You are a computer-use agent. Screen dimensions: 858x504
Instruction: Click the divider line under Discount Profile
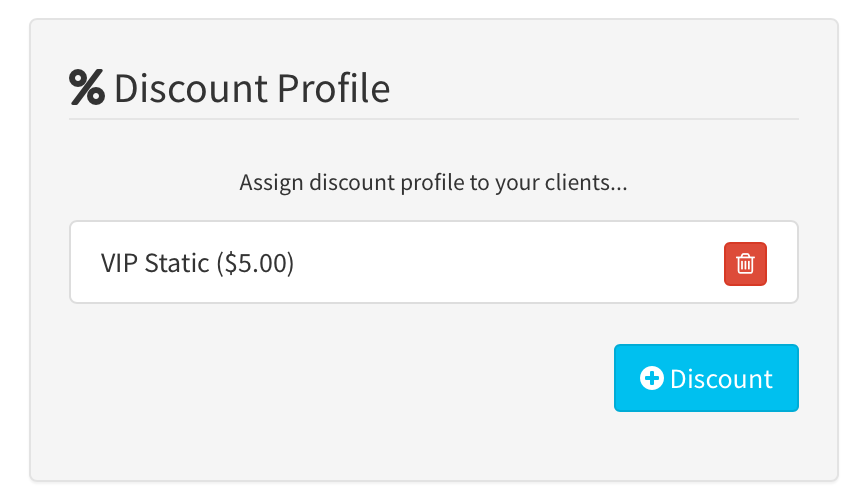[433, 119]
